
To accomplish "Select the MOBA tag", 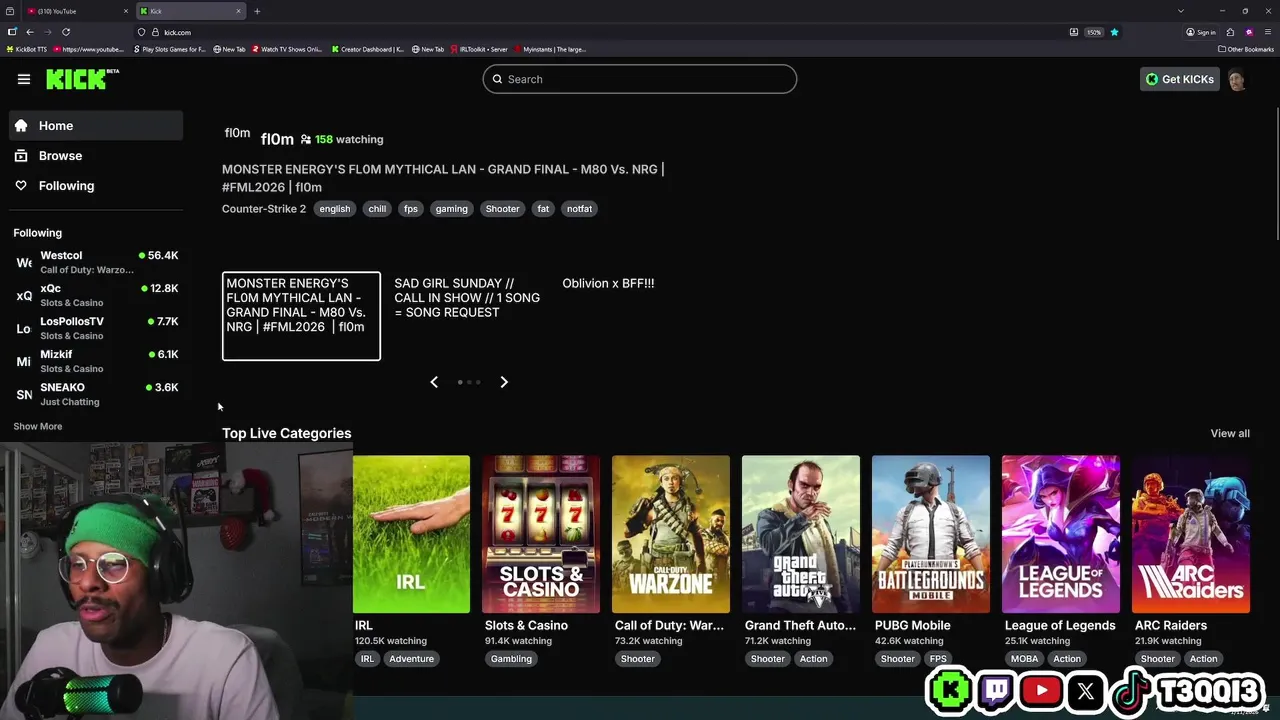I will coord(1024,659).
